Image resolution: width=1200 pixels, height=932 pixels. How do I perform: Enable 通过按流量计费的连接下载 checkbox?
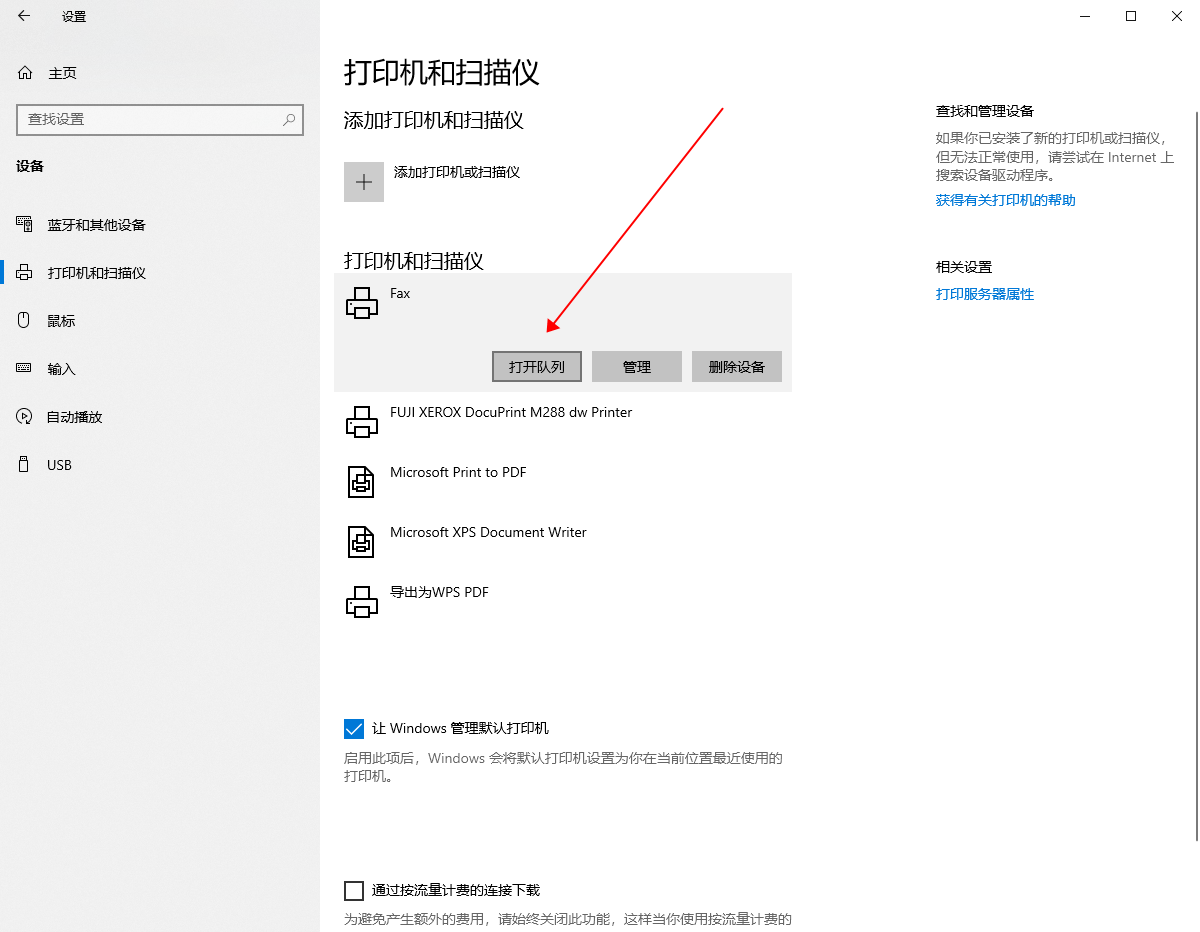pos(354,890)
